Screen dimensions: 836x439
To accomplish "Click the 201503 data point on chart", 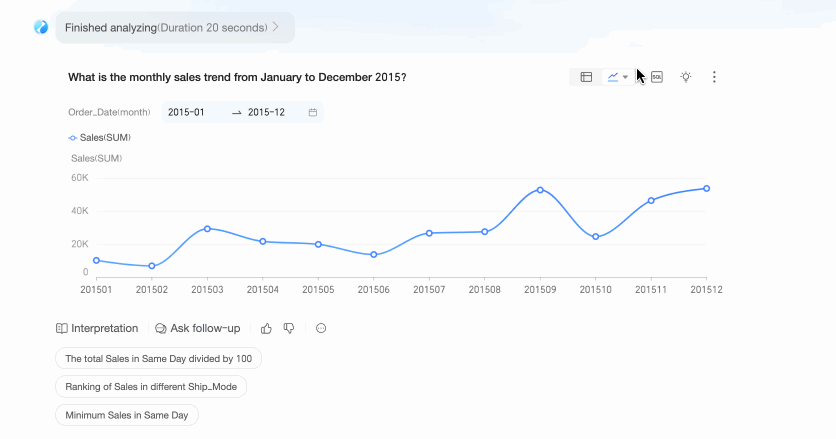I will 207,229.
